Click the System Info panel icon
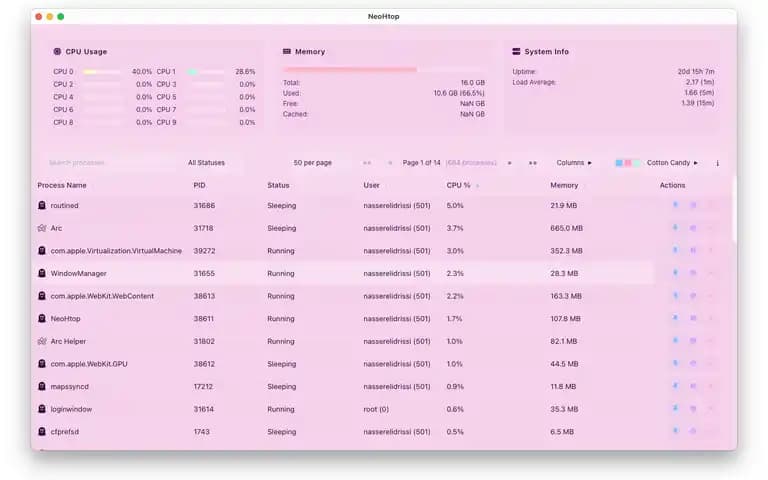 pyautogui.click(x=516, y=51)
